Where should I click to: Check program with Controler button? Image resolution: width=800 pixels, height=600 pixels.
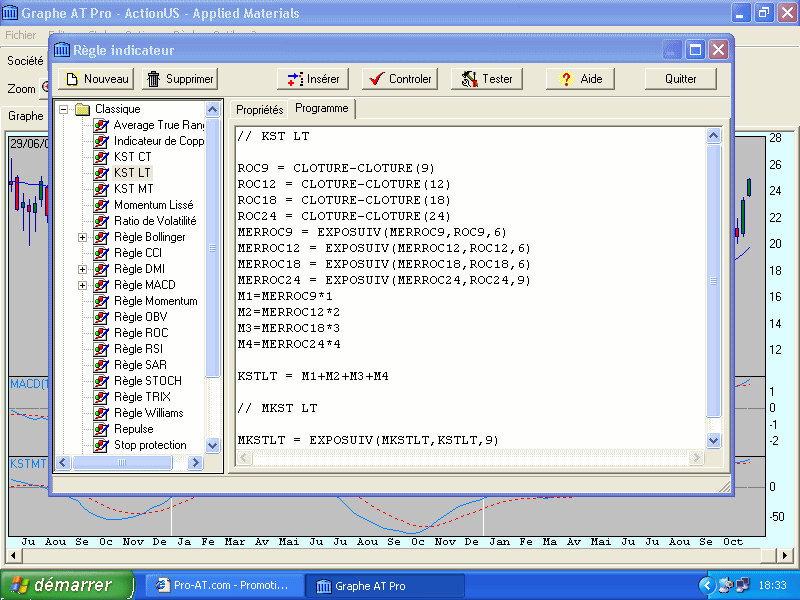coord(400,79)
